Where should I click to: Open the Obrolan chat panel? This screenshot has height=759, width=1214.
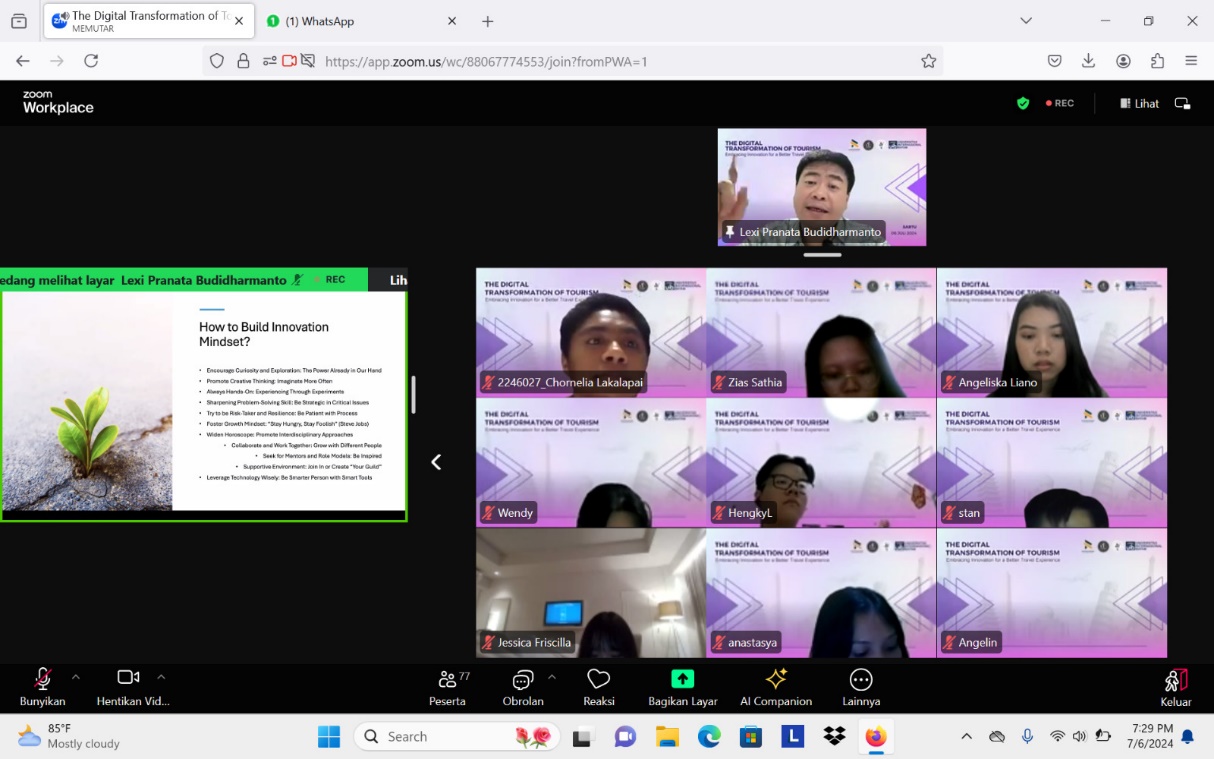[522, 687]
